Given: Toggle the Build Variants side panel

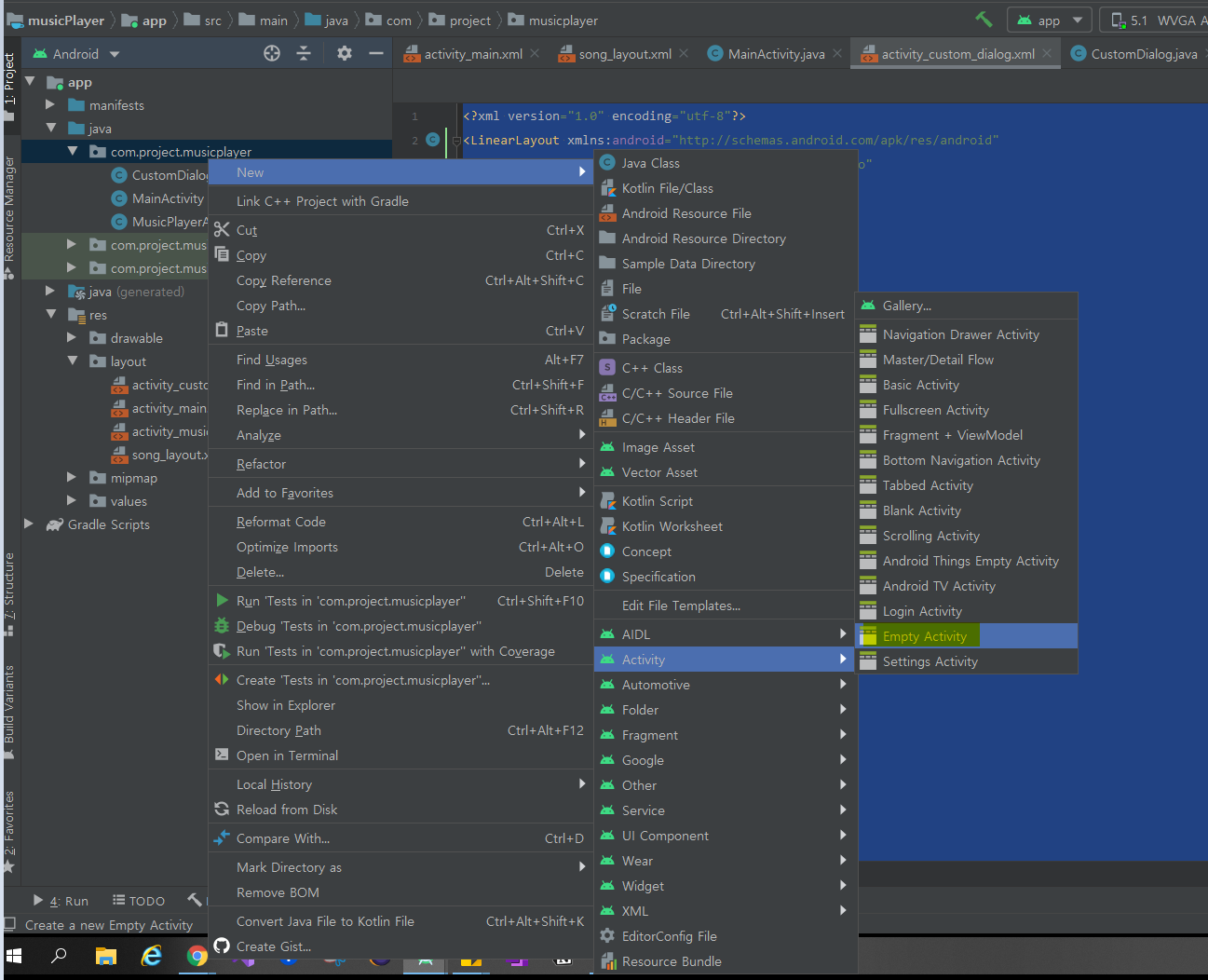Looking at the screenshot, I should [9, 713].
